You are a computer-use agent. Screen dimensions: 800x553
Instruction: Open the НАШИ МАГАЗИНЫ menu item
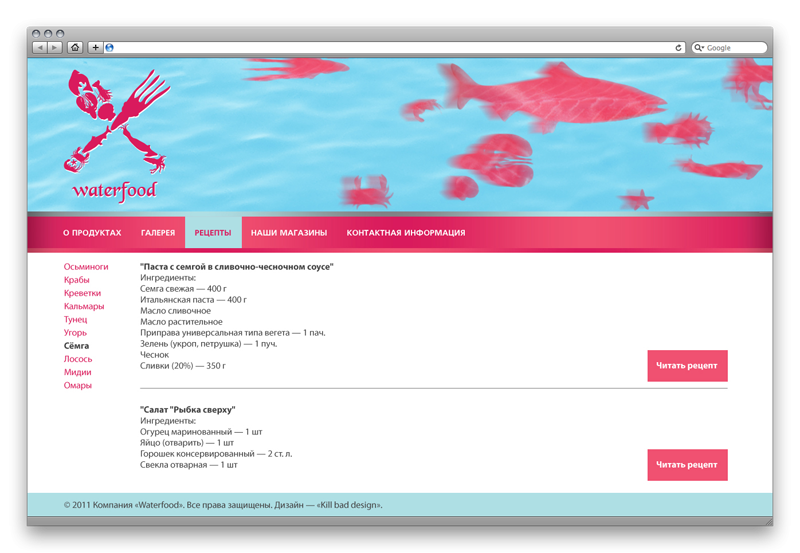tap(289, 233)
